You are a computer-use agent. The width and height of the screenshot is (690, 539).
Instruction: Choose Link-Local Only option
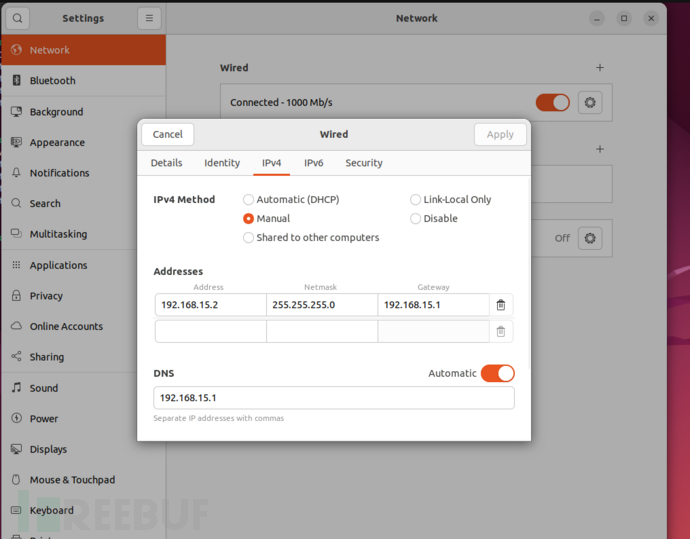tap(416, 200)
